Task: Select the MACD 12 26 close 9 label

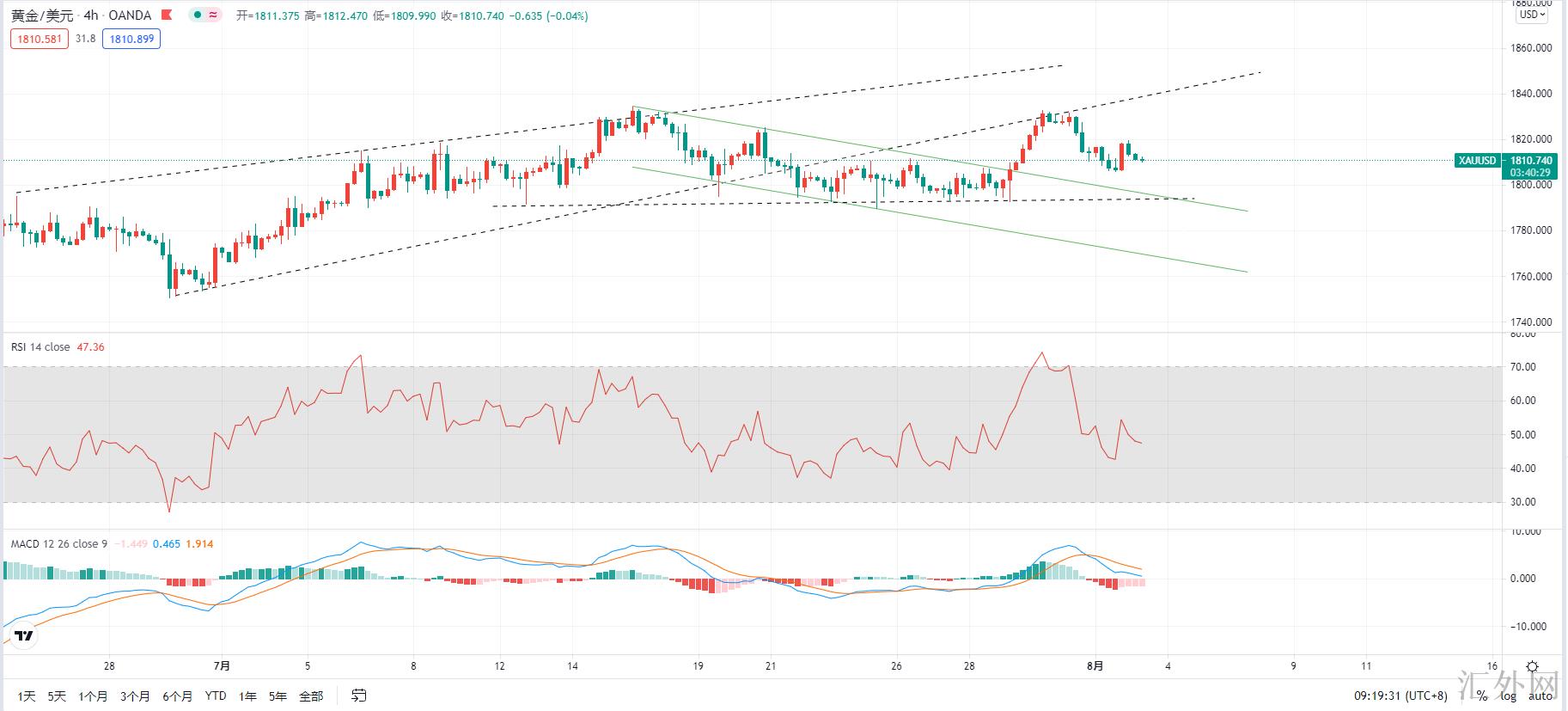Action: 59,543
